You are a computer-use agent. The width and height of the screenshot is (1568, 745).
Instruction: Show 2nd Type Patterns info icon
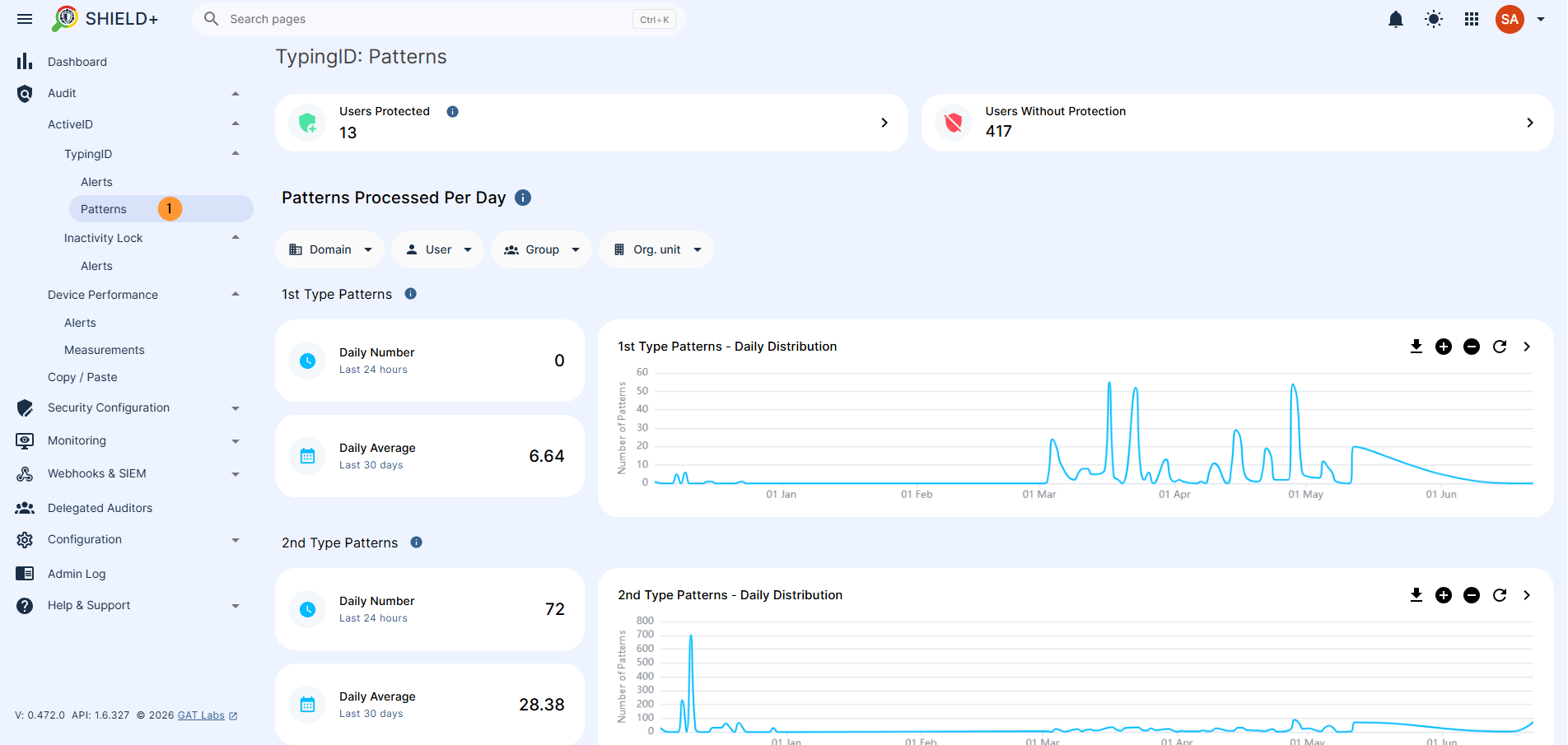(x=416, y=542)
